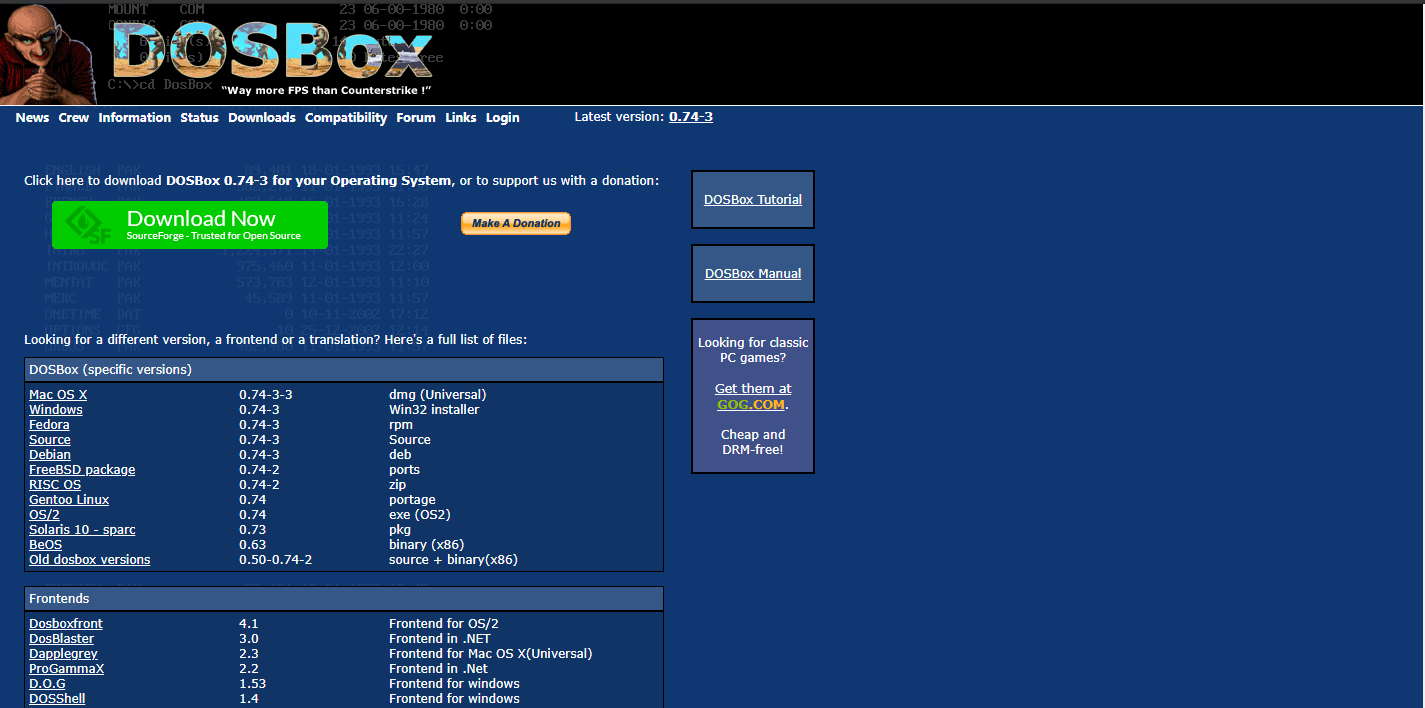1425x708 pixels.
Task: Go to the Login page
Action: tap(502, 117)
